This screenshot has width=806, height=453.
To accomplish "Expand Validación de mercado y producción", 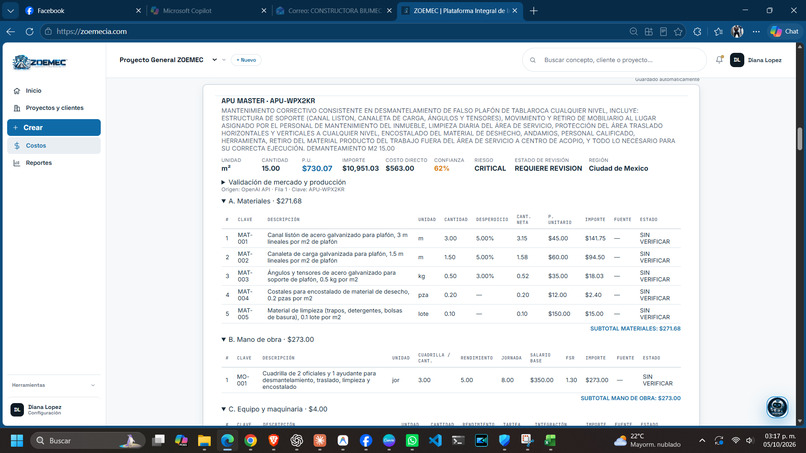I will pyautogui.click(x=284, y=182).
